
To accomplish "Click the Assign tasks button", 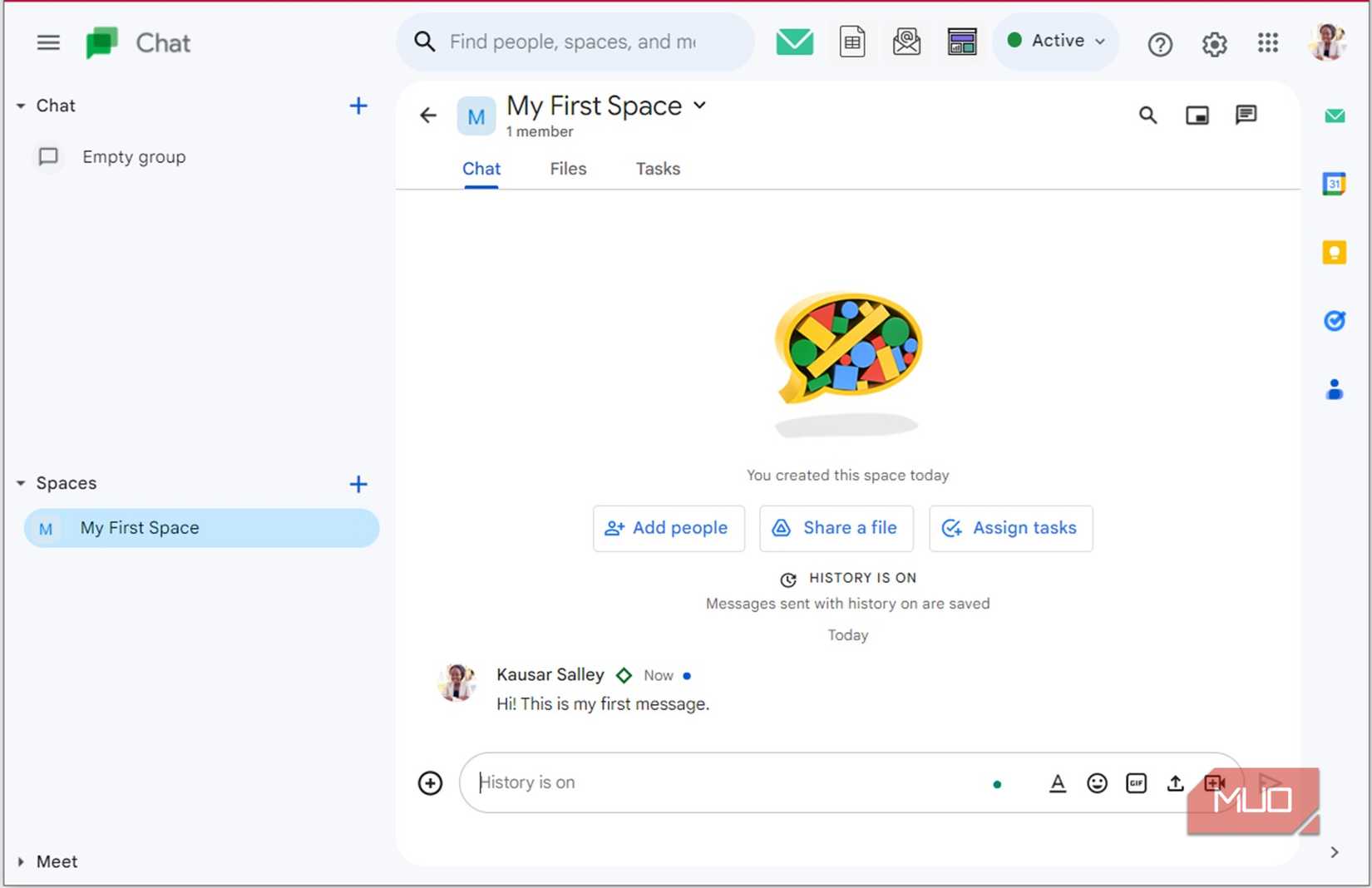I will (1011, 528).
